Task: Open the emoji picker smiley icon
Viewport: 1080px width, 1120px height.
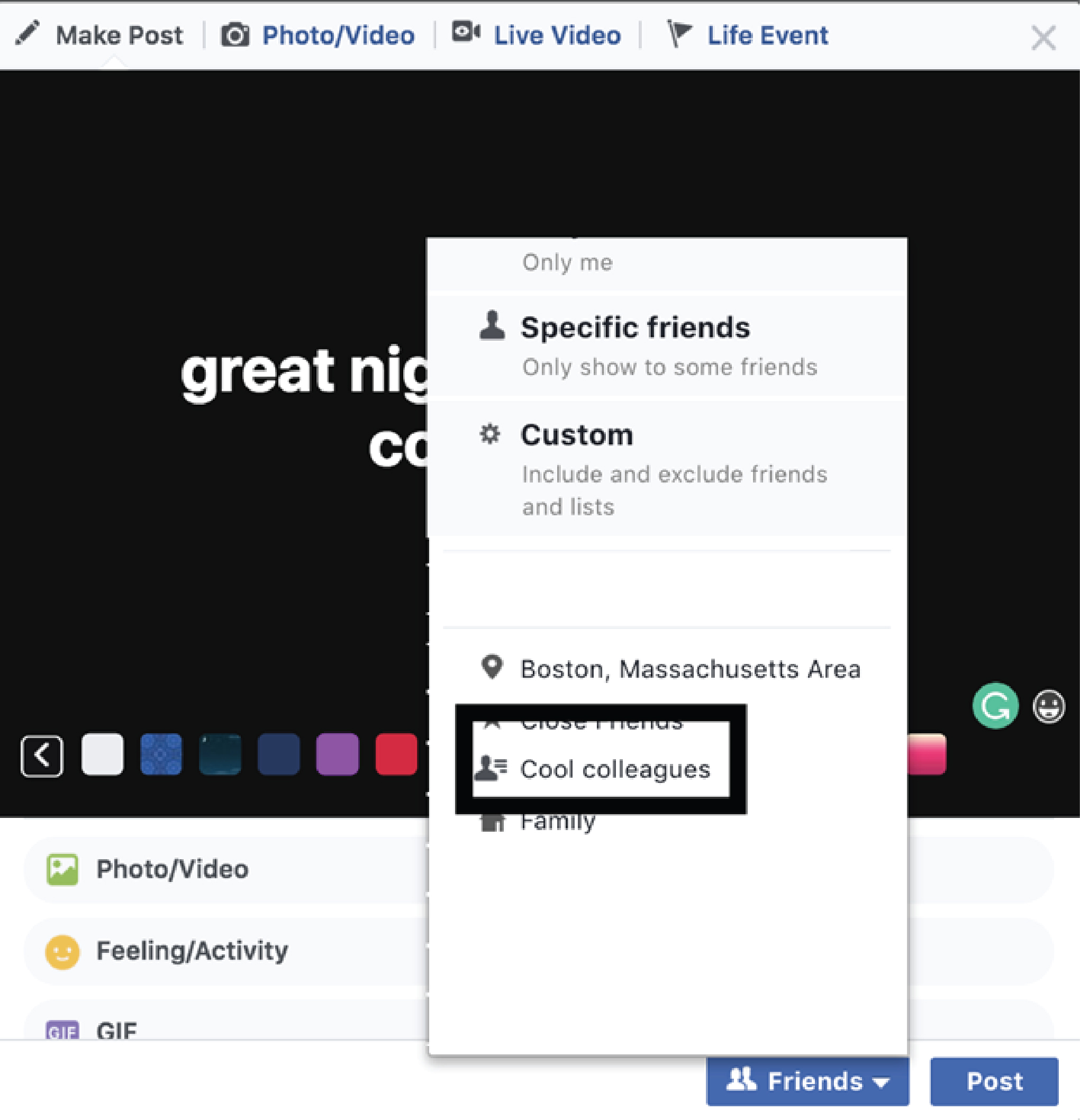Action: pos(1048,707)
